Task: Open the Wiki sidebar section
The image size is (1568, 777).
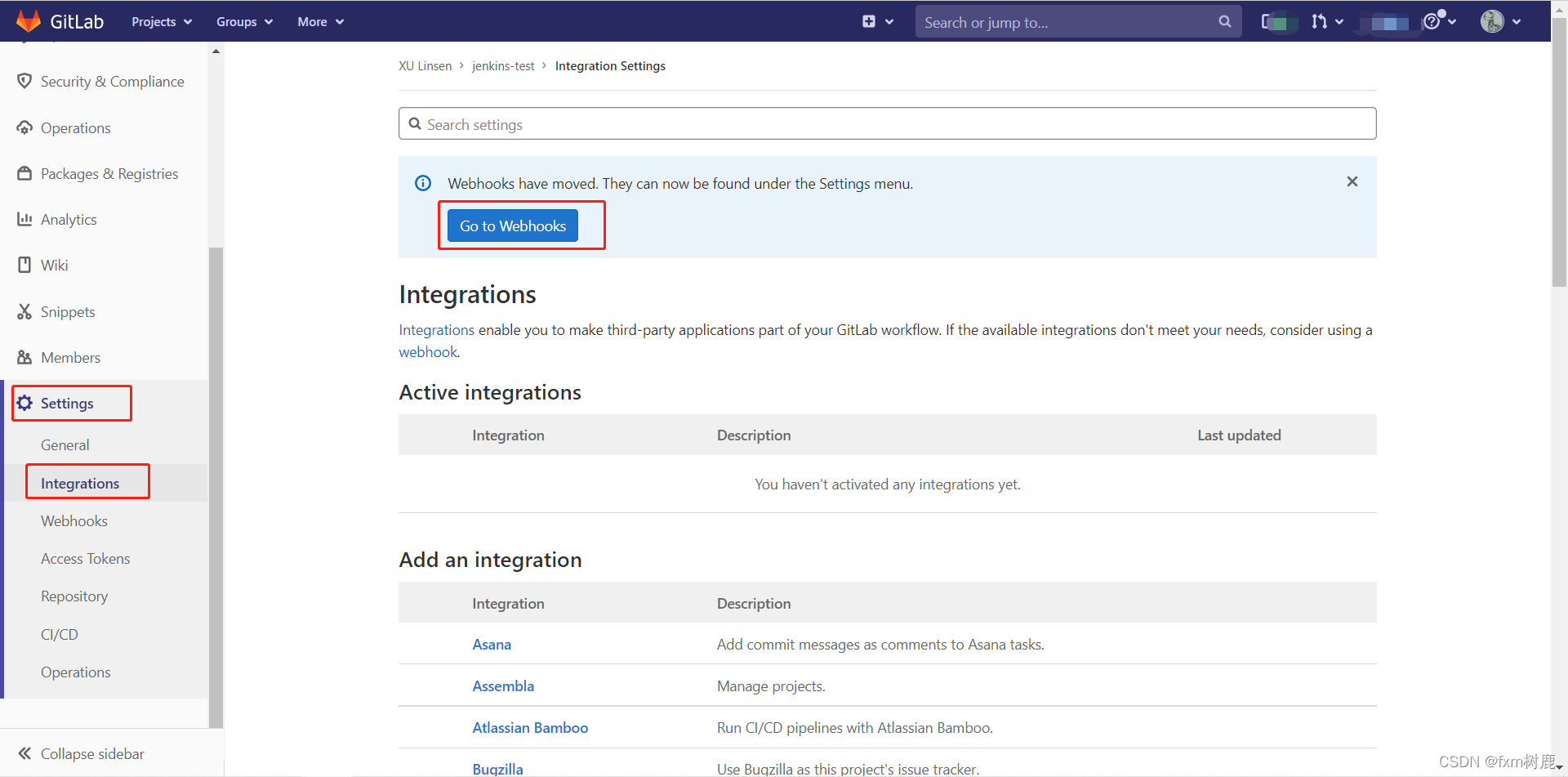Action: 55,266
